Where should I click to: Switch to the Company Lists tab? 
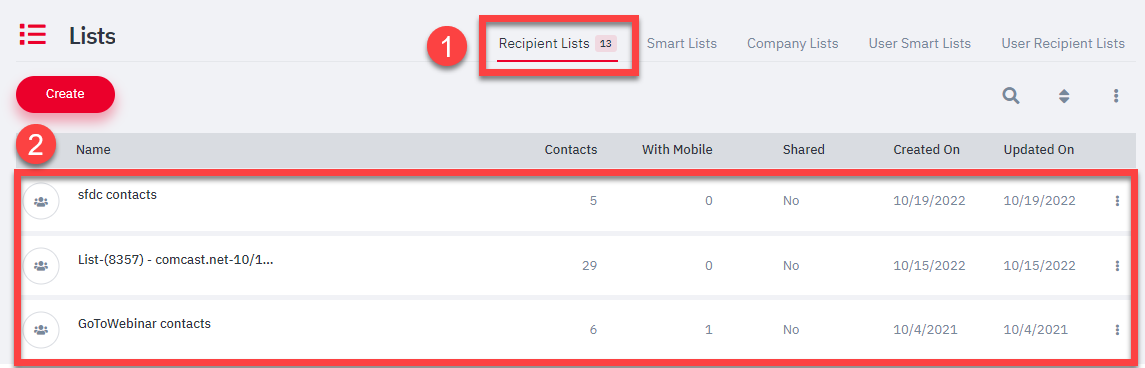coord(792,44)
